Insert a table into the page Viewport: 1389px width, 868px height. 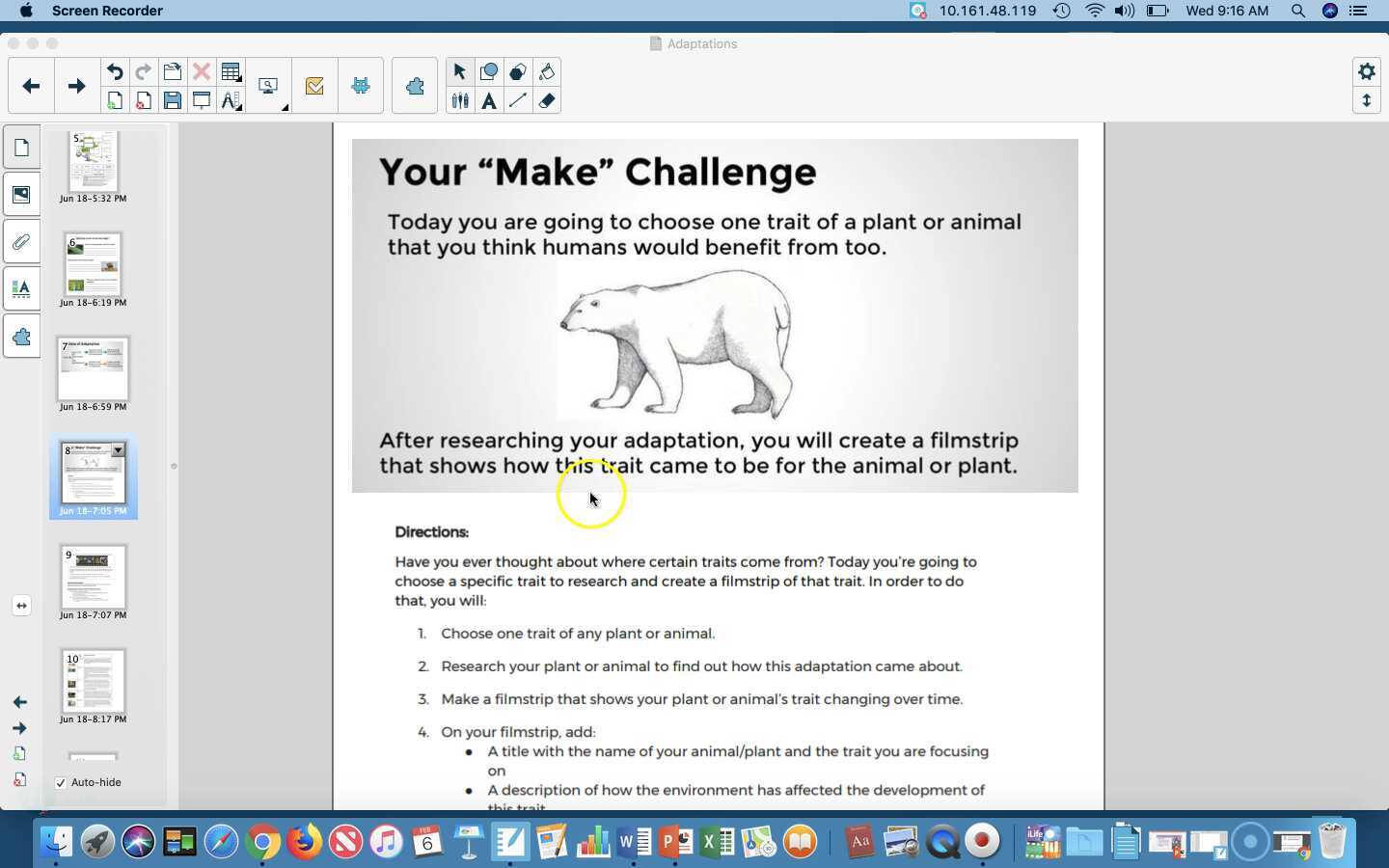tap(231, 71)
